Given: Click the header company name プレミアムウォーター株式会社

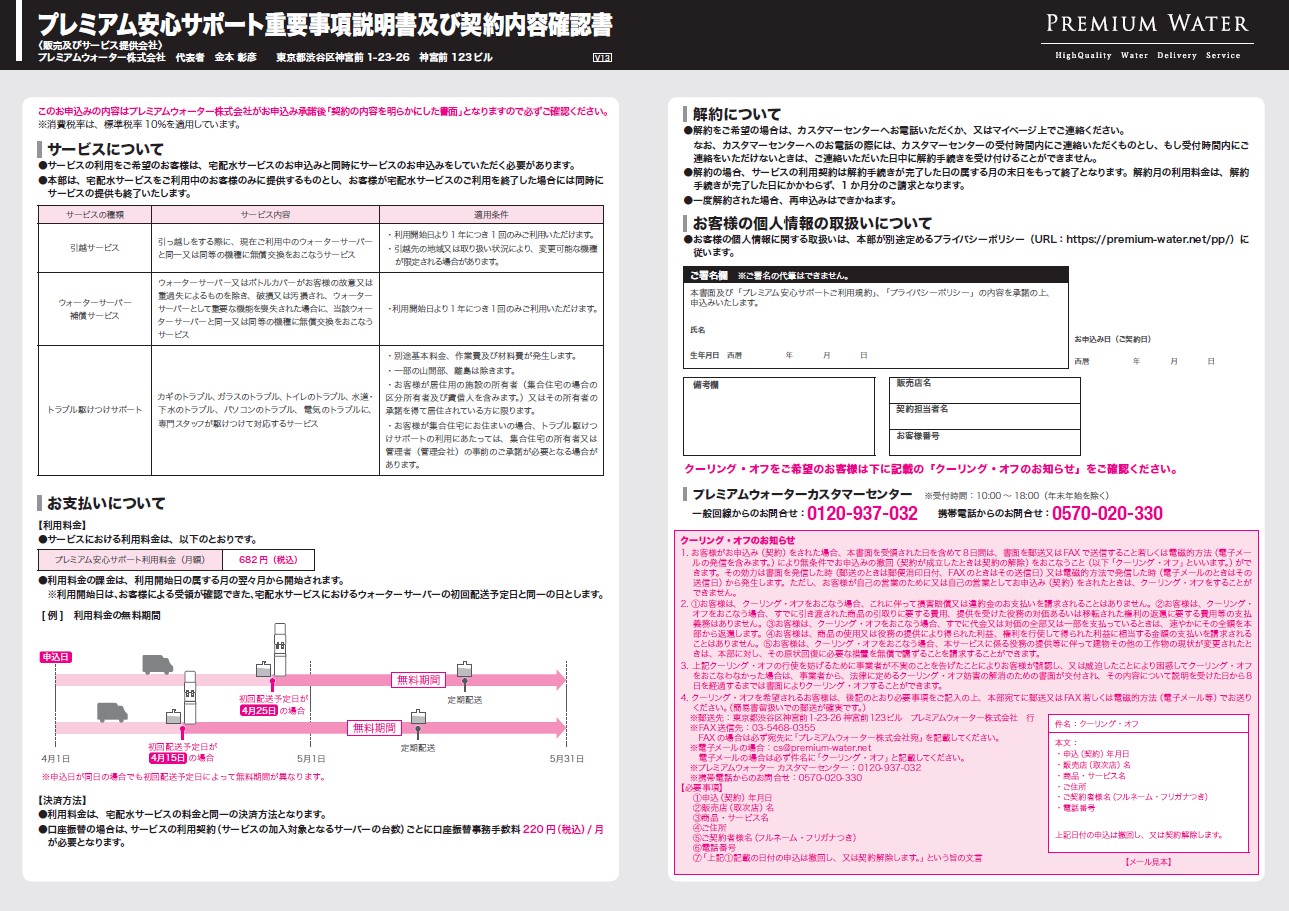Looking at the screenshot, I should click(101, 57).
